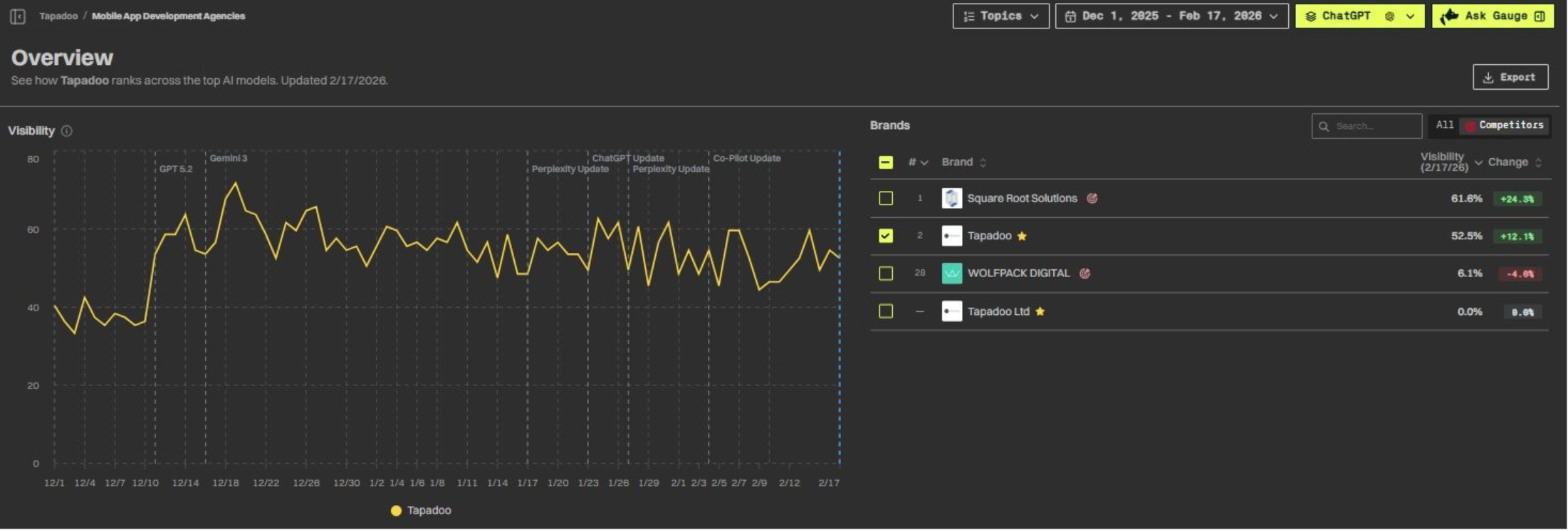This screenshot has height=530, width=1568.
Task: Uncheck the Tapadoo brand checkbox
Action: click(886, 236)
